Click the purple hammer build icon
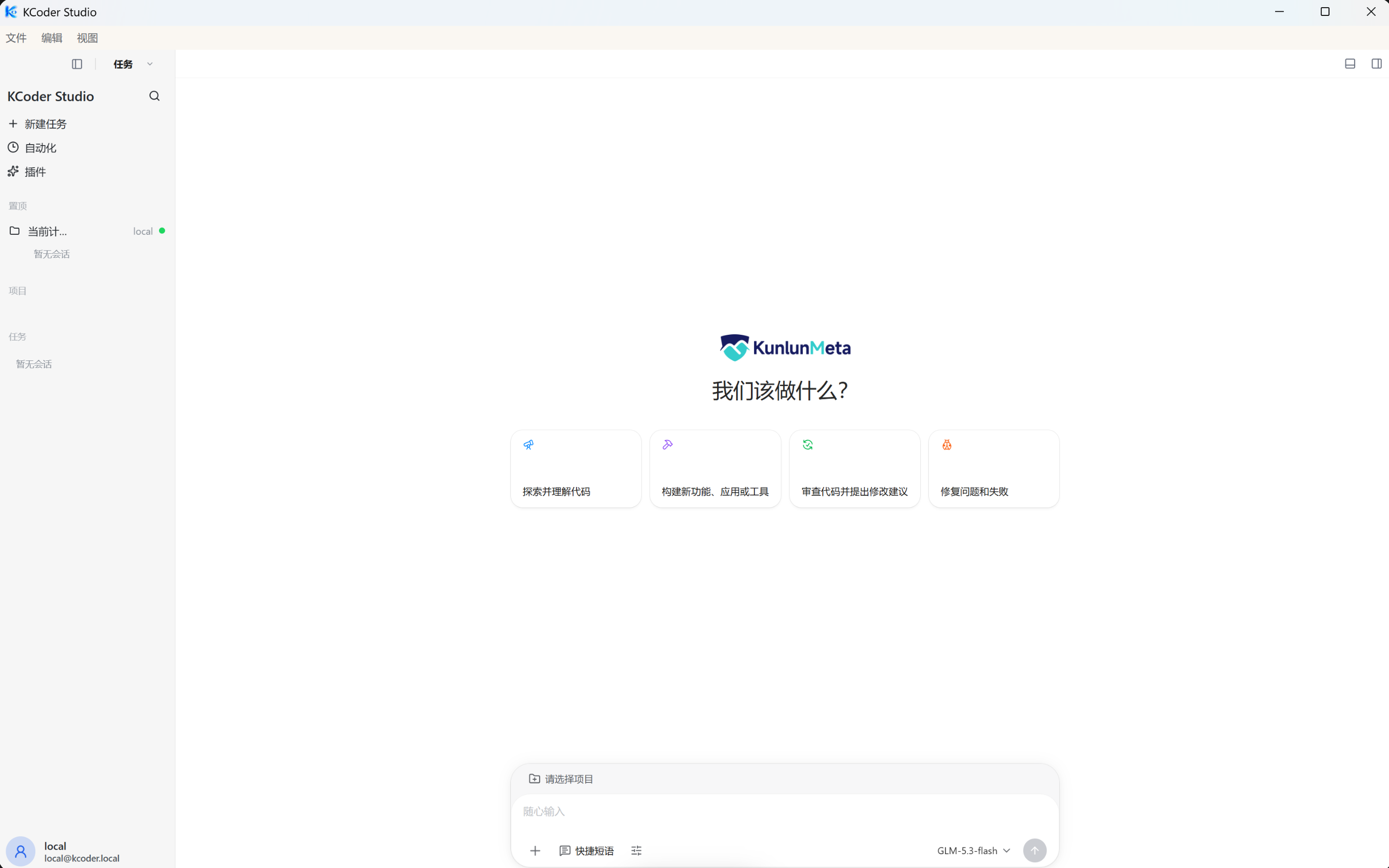 667,445
